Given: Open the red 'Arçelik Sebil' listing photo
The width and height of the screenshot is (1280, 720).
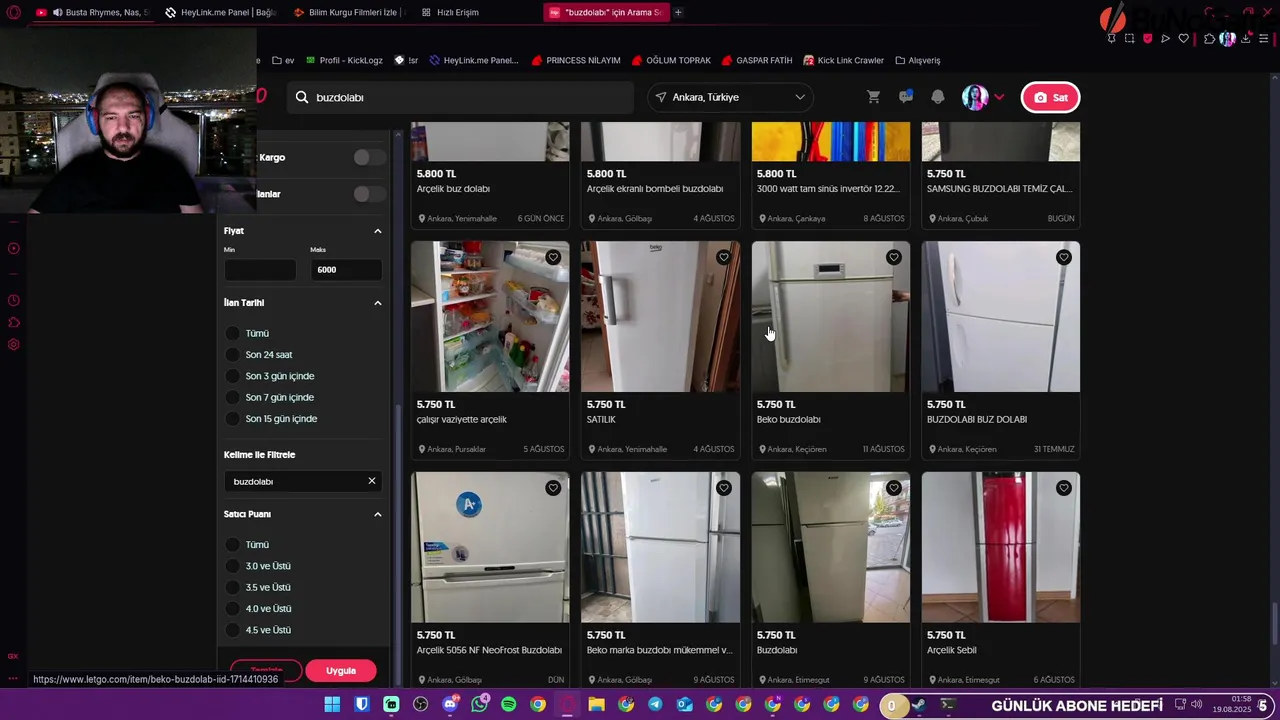Looking at the screenshot, I should [1001, 547].
